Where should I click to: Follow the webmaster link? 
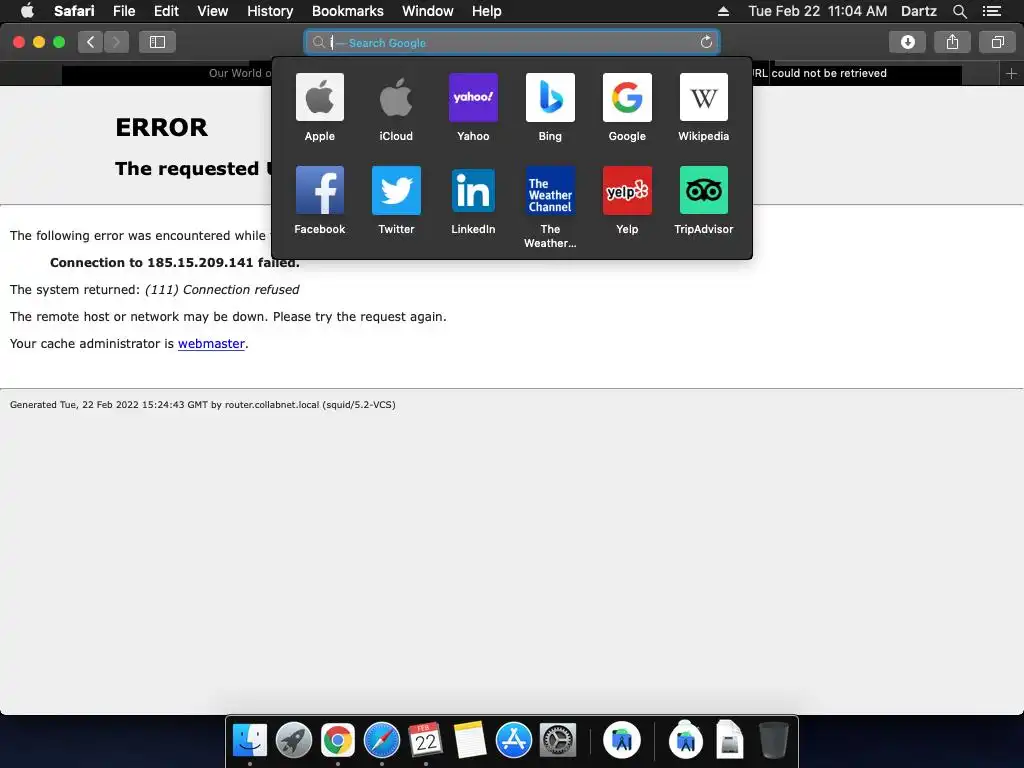(x=211, y=344)
